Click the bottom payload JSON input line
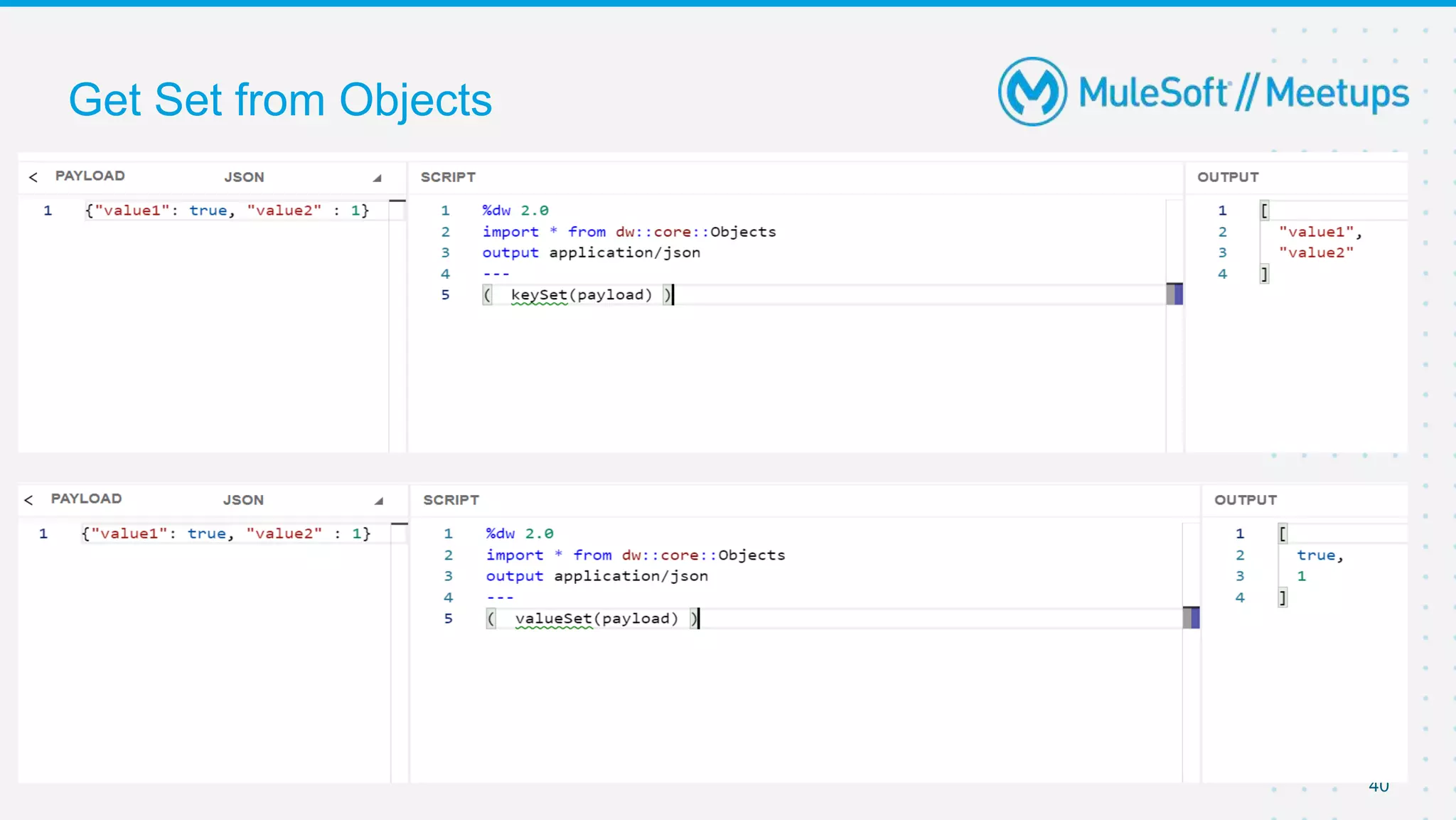1456x820 pixels. pos(226,533)
